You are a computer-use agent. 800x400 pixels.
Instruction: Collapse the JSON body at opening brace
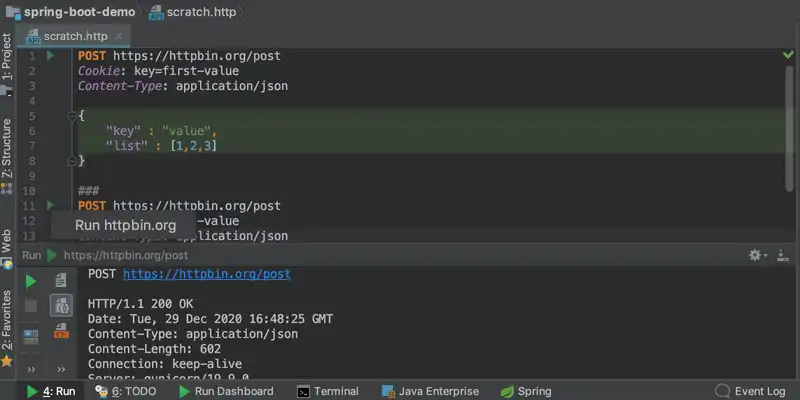tap(71, 116)
